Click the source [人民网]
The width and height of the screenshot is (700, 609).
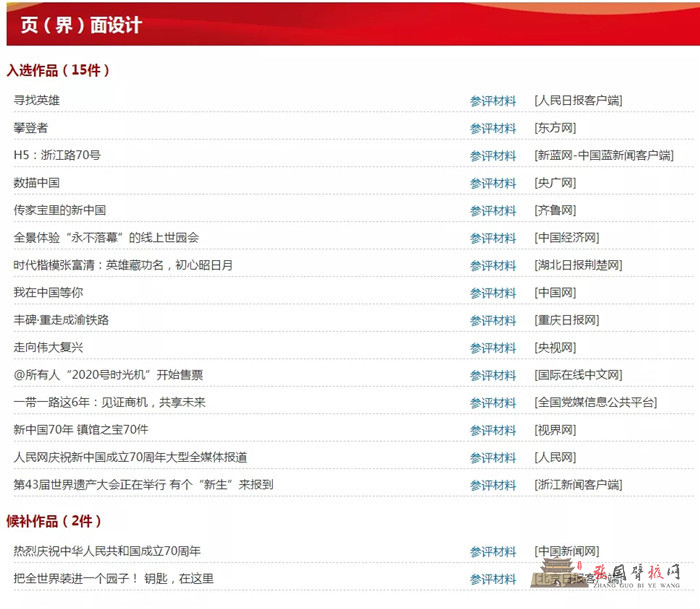coord(555,457)
